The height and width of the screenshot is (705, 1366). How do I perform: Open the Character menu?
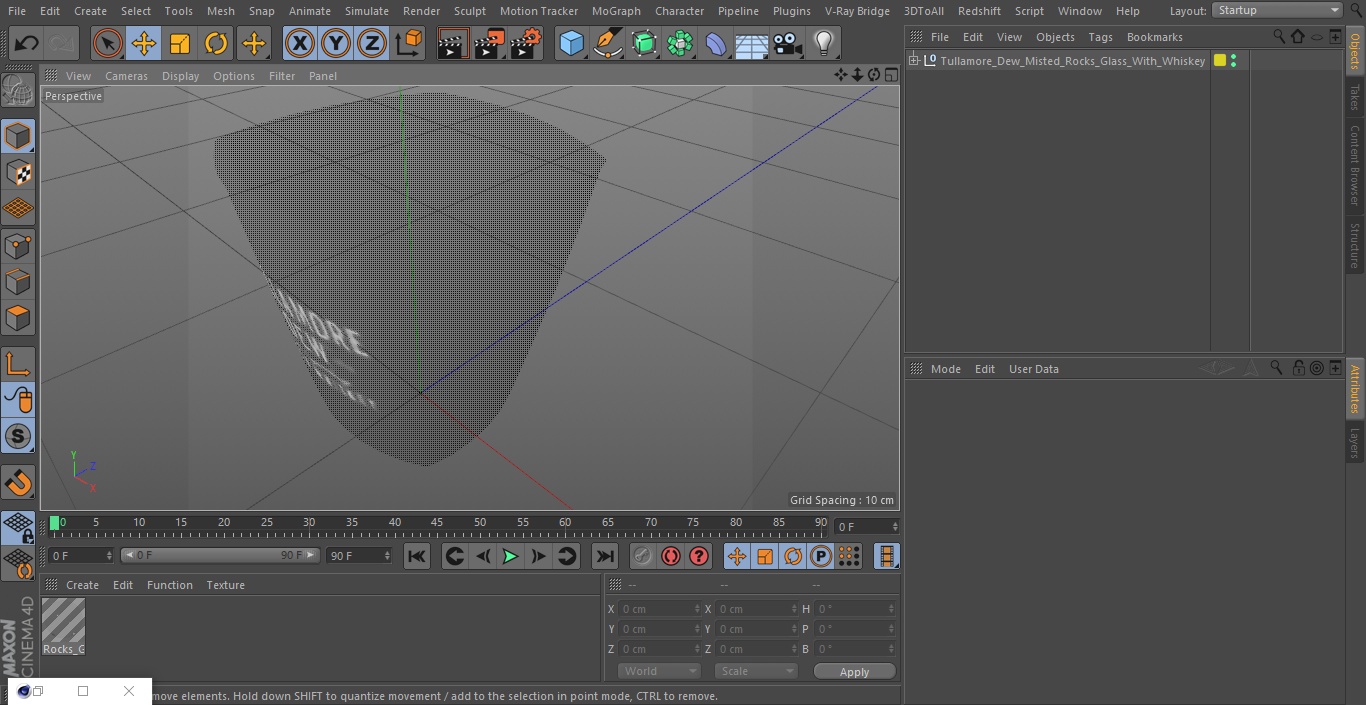click(x=680, y=10)
